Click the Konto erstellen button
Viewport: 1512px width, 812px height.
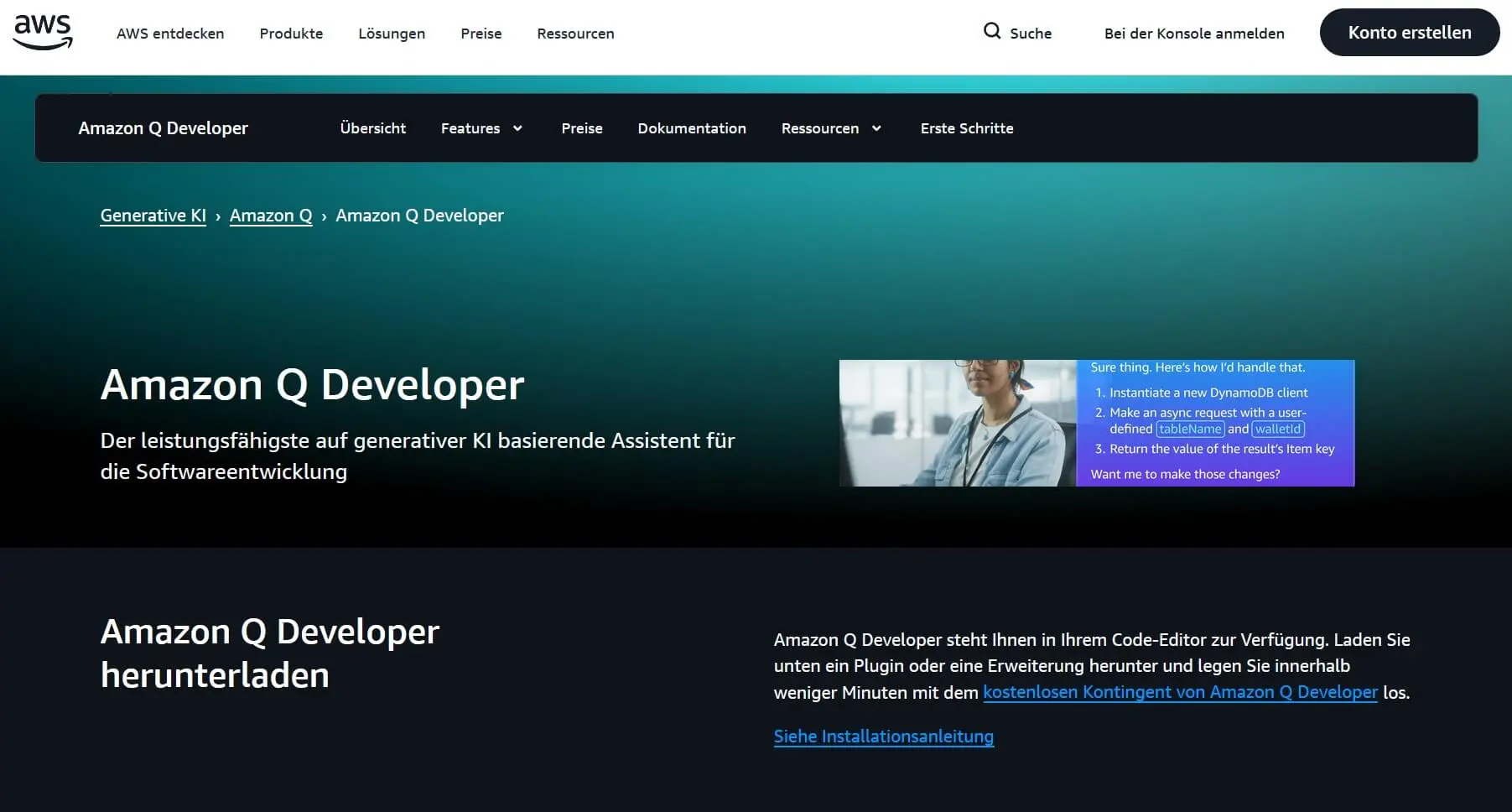(1409, 33)
